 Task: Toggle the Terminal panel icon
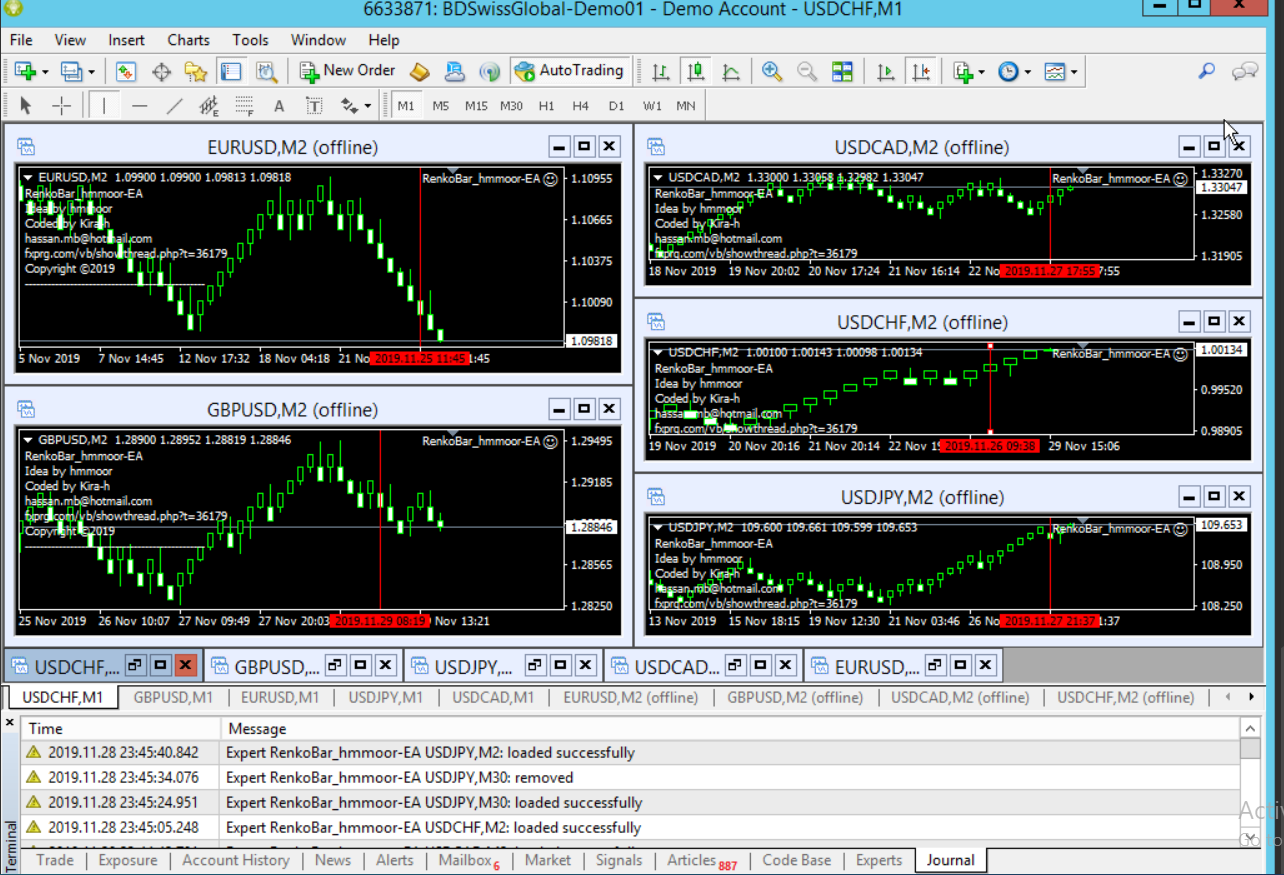tap(231, 71)
